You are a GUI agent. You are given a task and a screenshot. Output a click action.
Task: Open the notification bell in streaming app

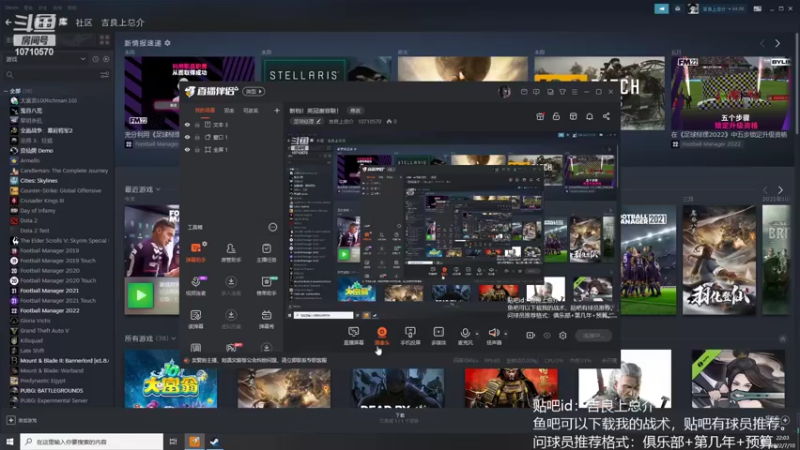click(589, 116)
